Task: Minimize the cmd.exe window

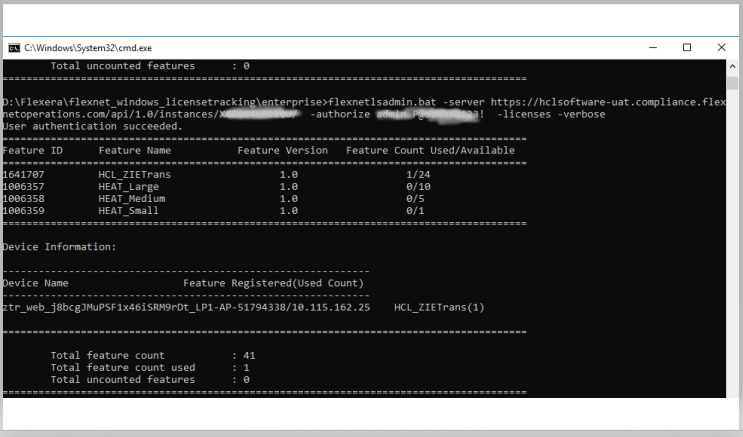Action: click(653, 47)
